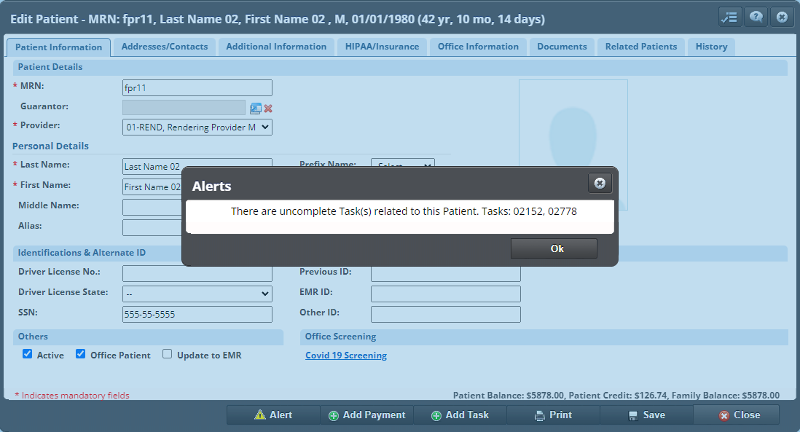Click Add Task in the bottom toolbar
800x432 pixels.
(459, 415)
